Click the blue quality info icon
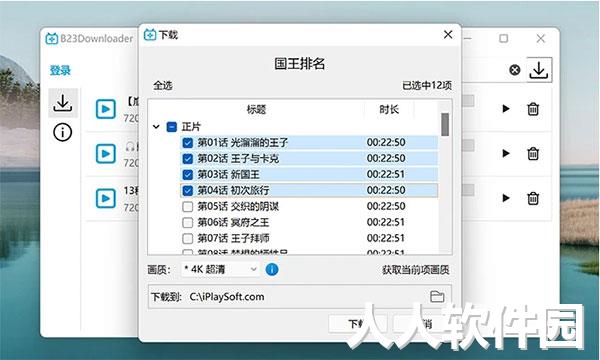The image size is (600, 360). coord(272,269)
